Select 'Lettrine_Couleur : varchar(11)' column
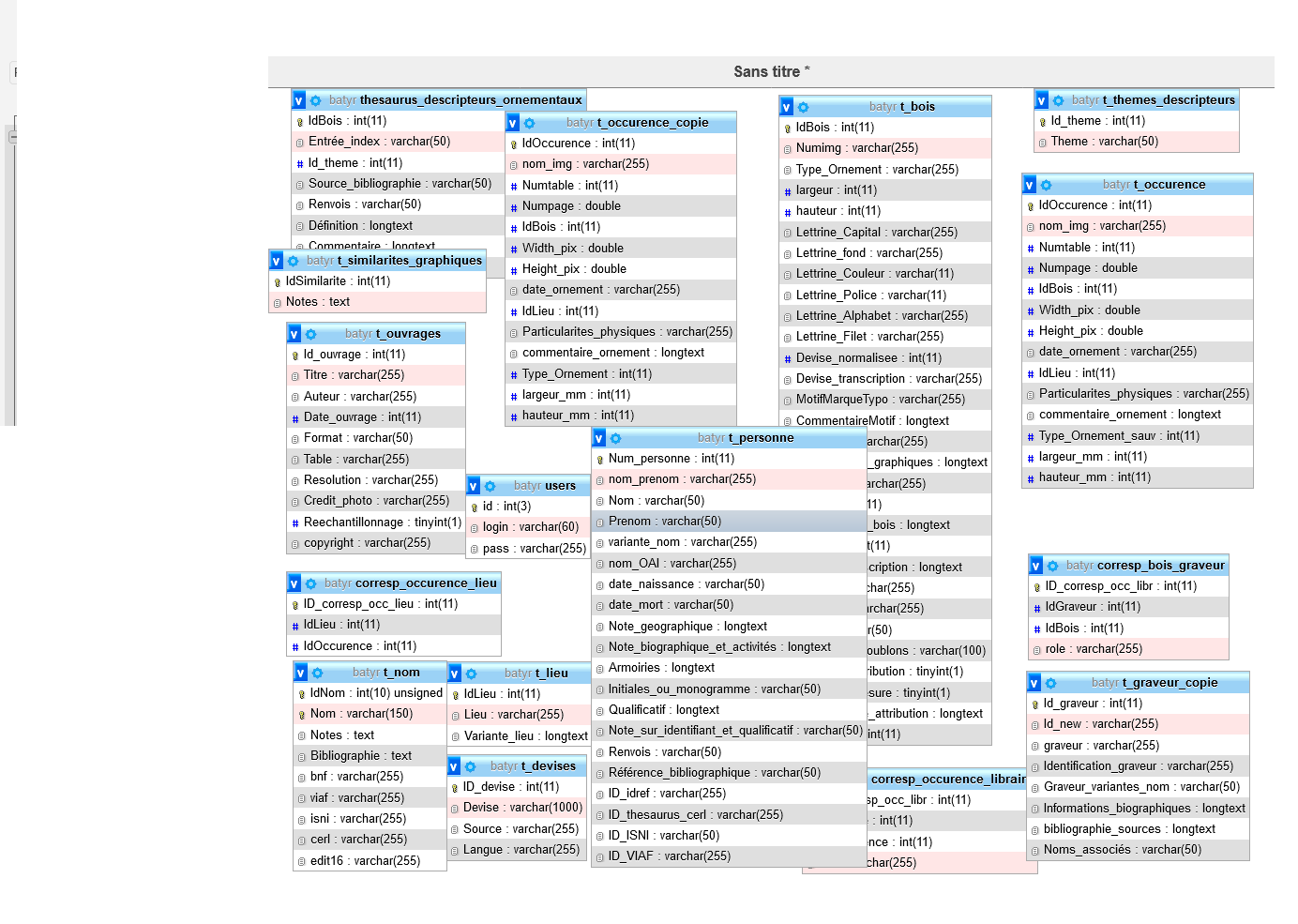 coord(885,274)
